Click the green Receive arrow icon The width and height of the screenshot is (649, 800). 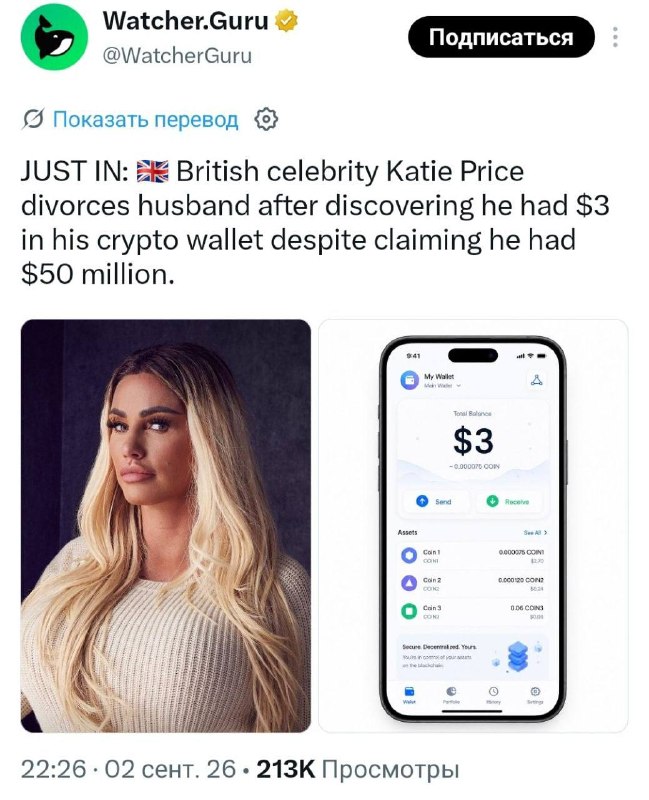pyautogui.click(x=492, y=501)
